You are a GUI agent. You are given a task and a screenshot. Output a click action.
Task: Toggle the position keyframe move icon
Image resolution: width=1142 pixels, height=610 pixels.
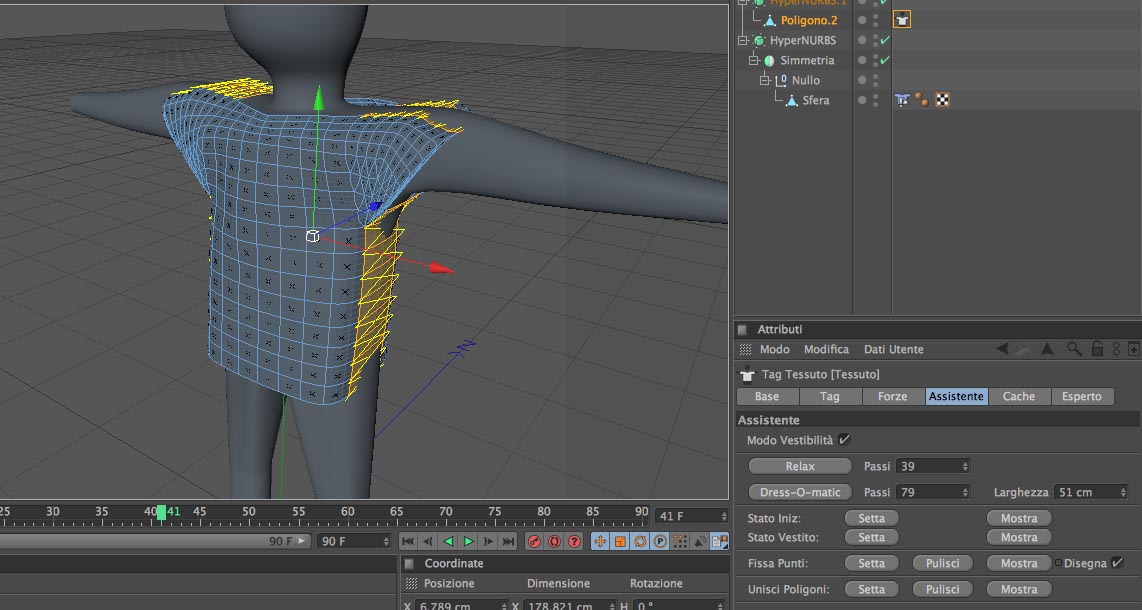(600, 541)
